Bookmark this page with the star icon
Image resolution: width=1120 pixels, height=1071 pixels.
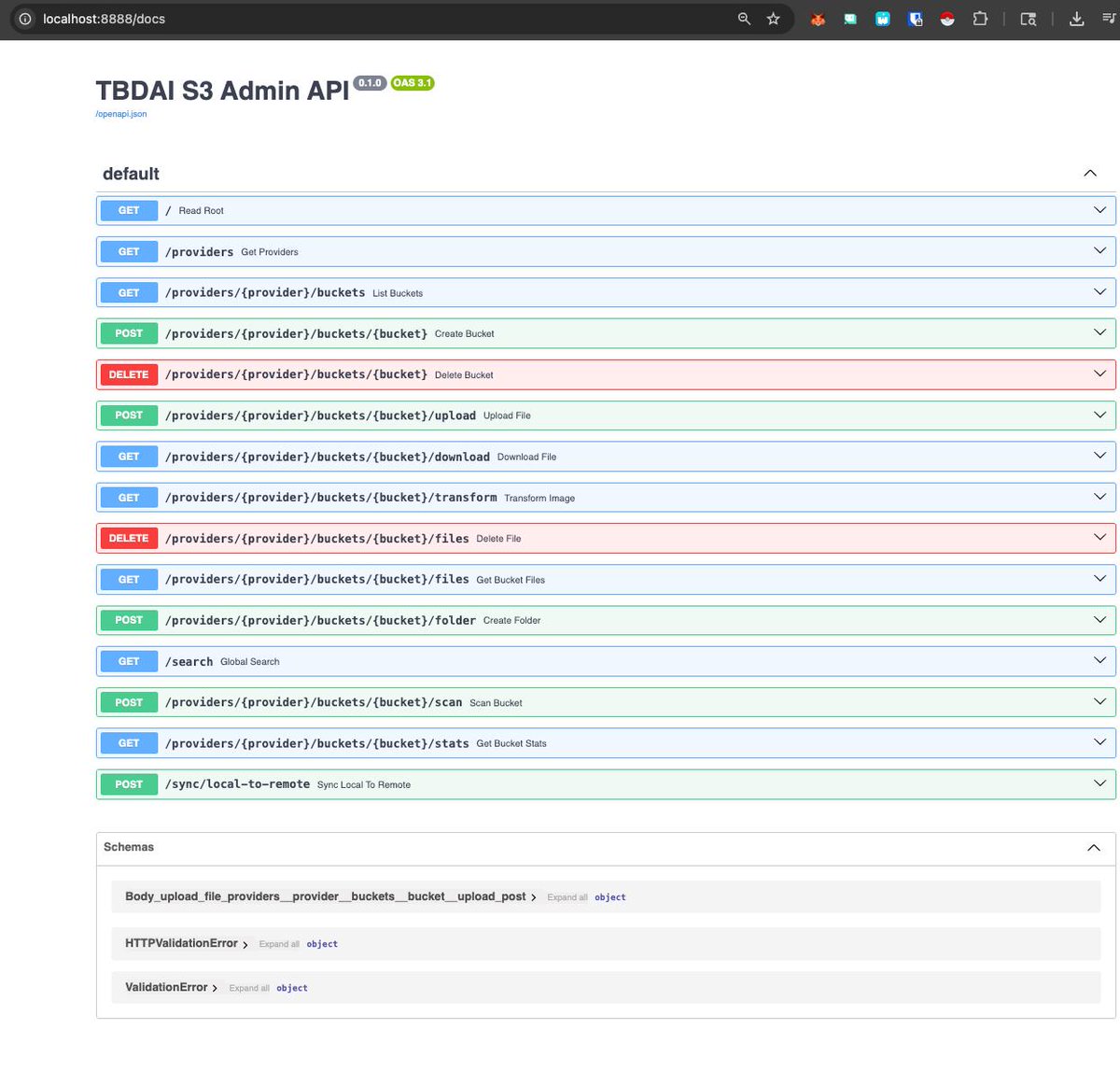[773, 19]
